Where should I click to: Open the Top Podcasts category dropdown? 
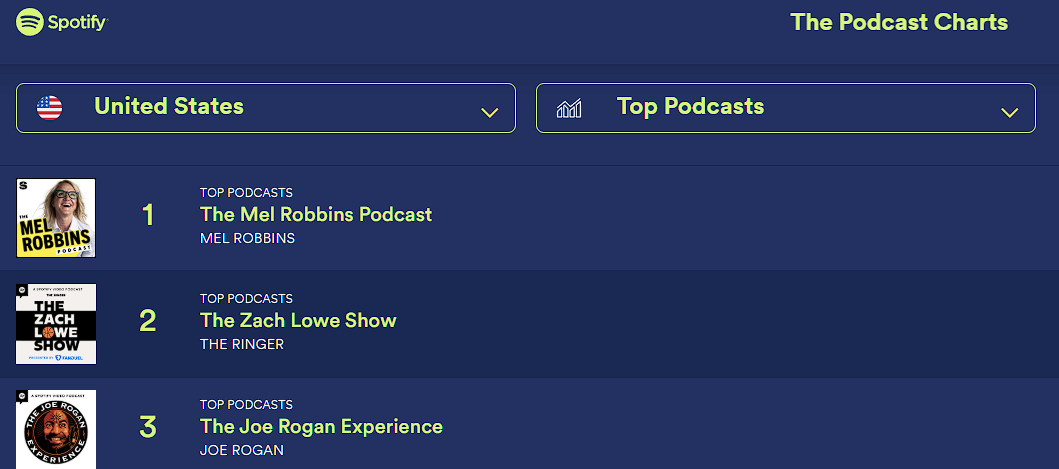tap(785, 108)
